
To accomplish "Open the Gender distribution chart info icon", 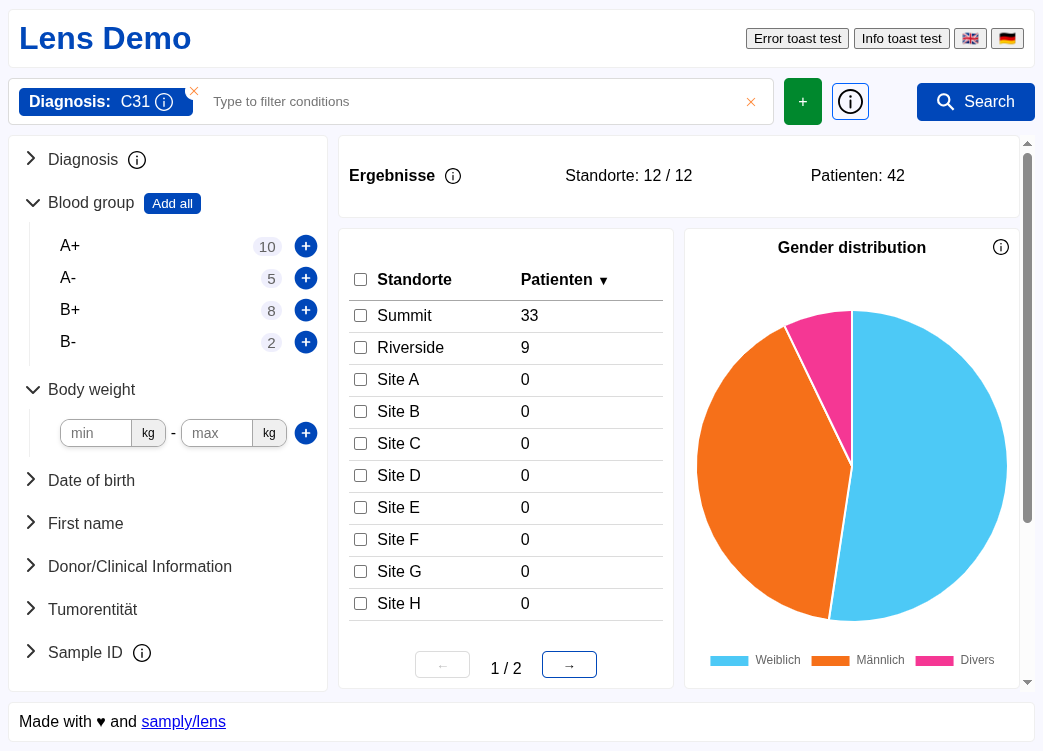I will click(x=1000, y=247).
